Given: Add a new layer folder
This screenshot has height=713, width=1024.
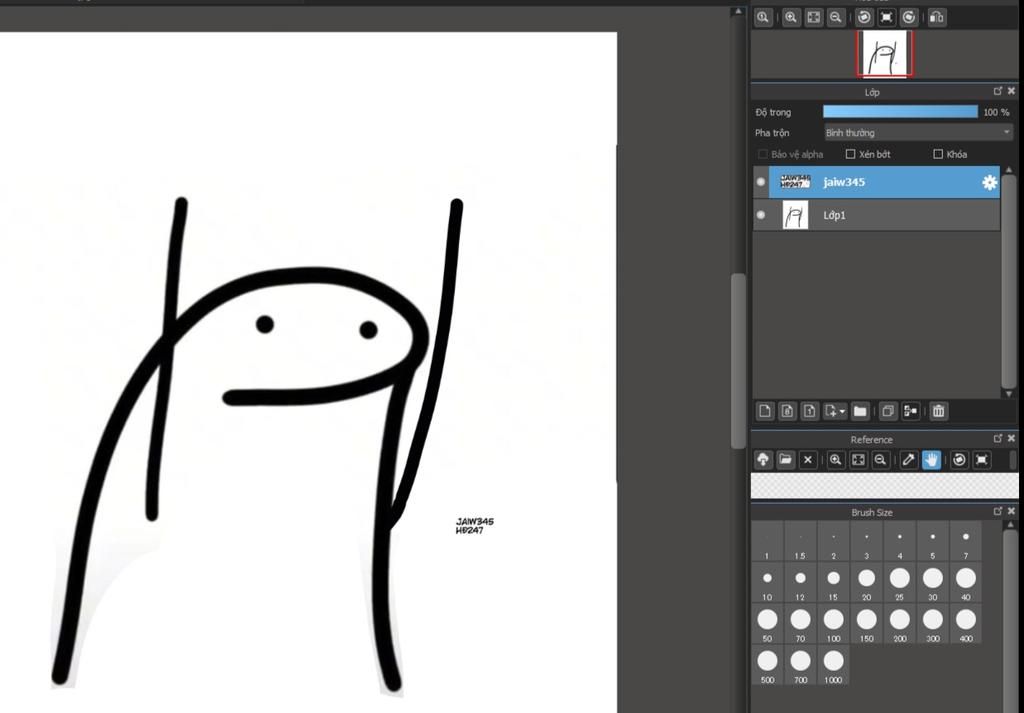Looking at the screenshot, I should [860, 411].
